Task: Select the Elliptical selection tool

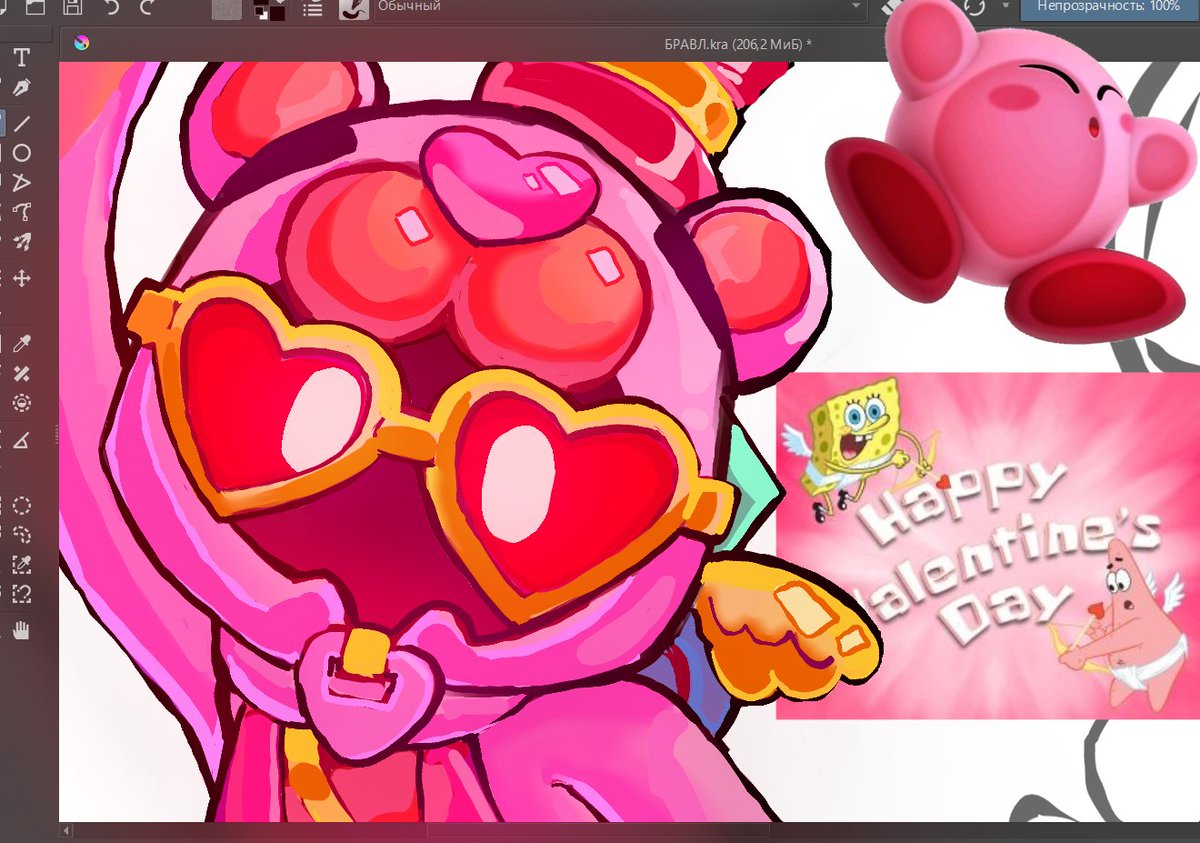Action: pyautogui.click(x=21, y=506)
